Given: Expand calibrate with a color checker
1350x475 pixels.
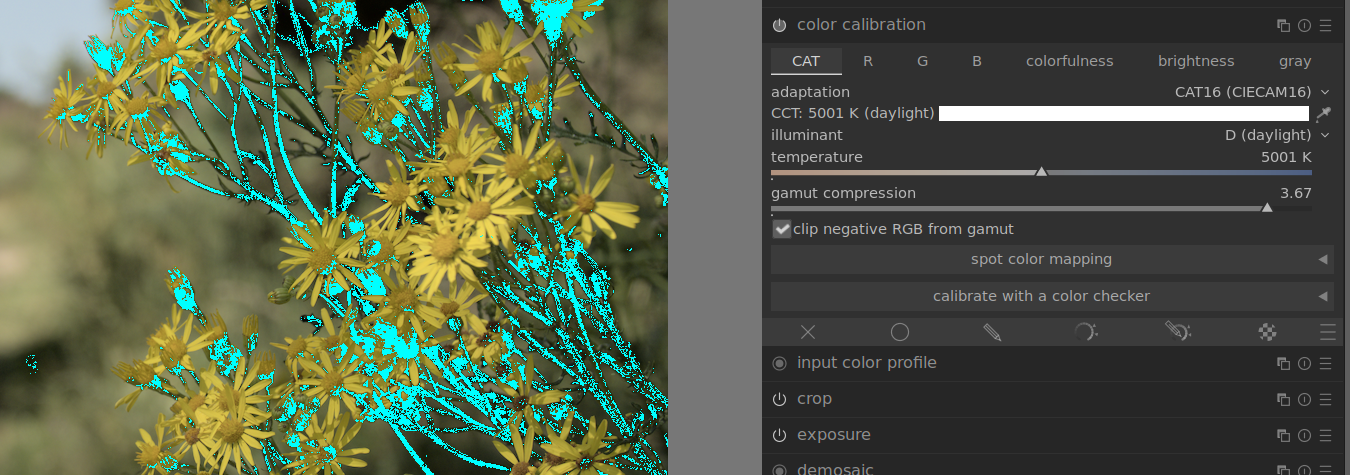Looking at the screenshot, I should tap(1051, 296).
